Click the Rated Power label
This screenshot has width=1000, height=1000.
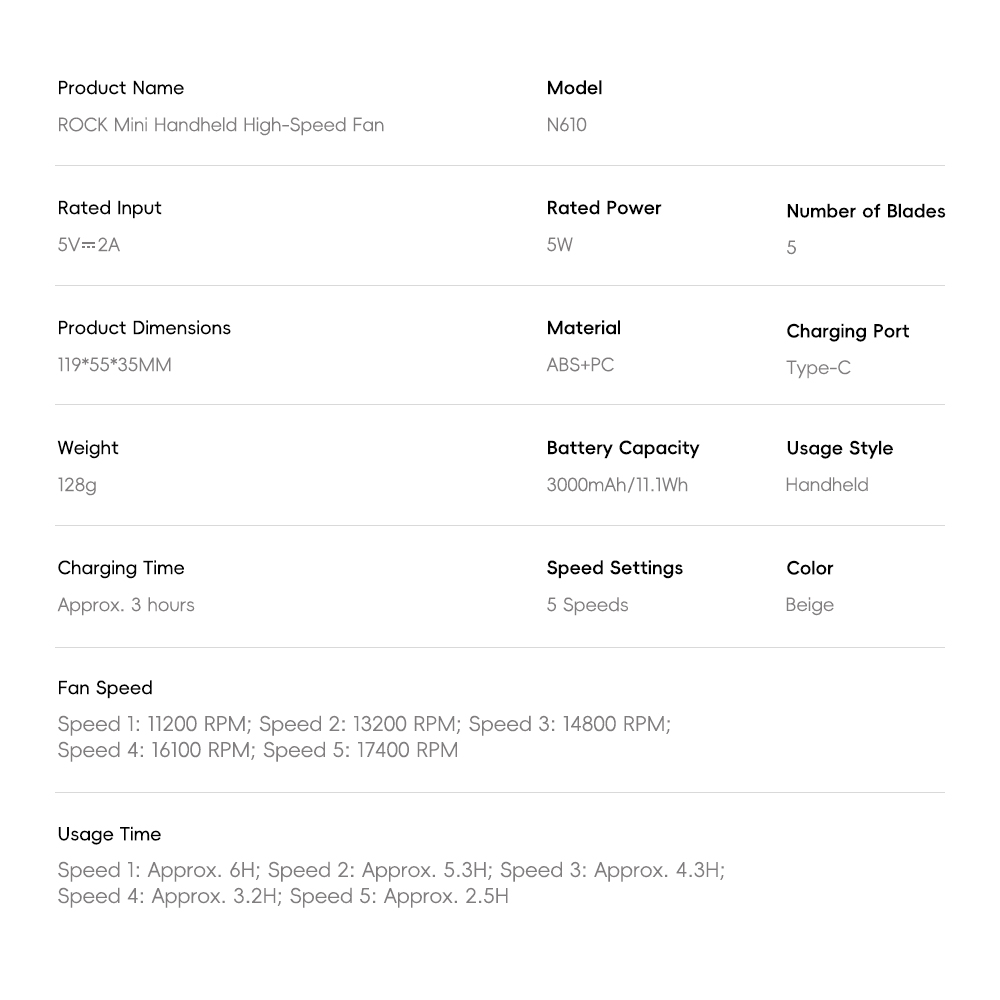coord(603,208)
